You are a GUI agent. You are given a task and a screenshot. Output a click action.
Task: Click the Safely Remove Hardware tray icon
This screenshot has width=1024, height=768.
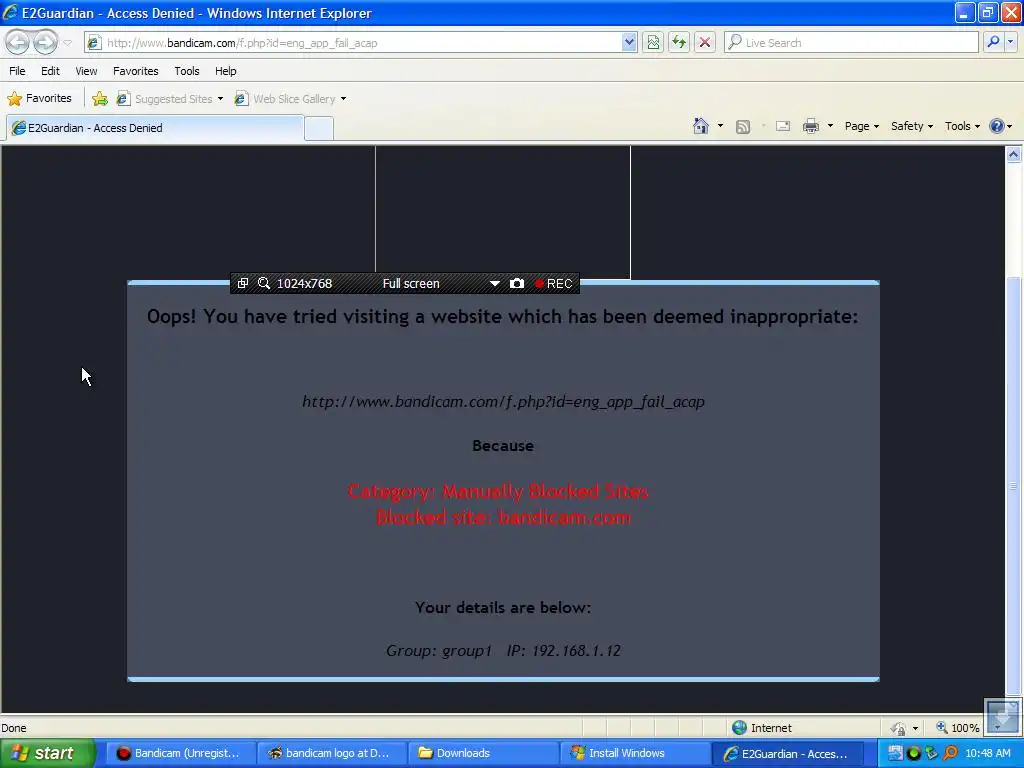coord(932,753)
